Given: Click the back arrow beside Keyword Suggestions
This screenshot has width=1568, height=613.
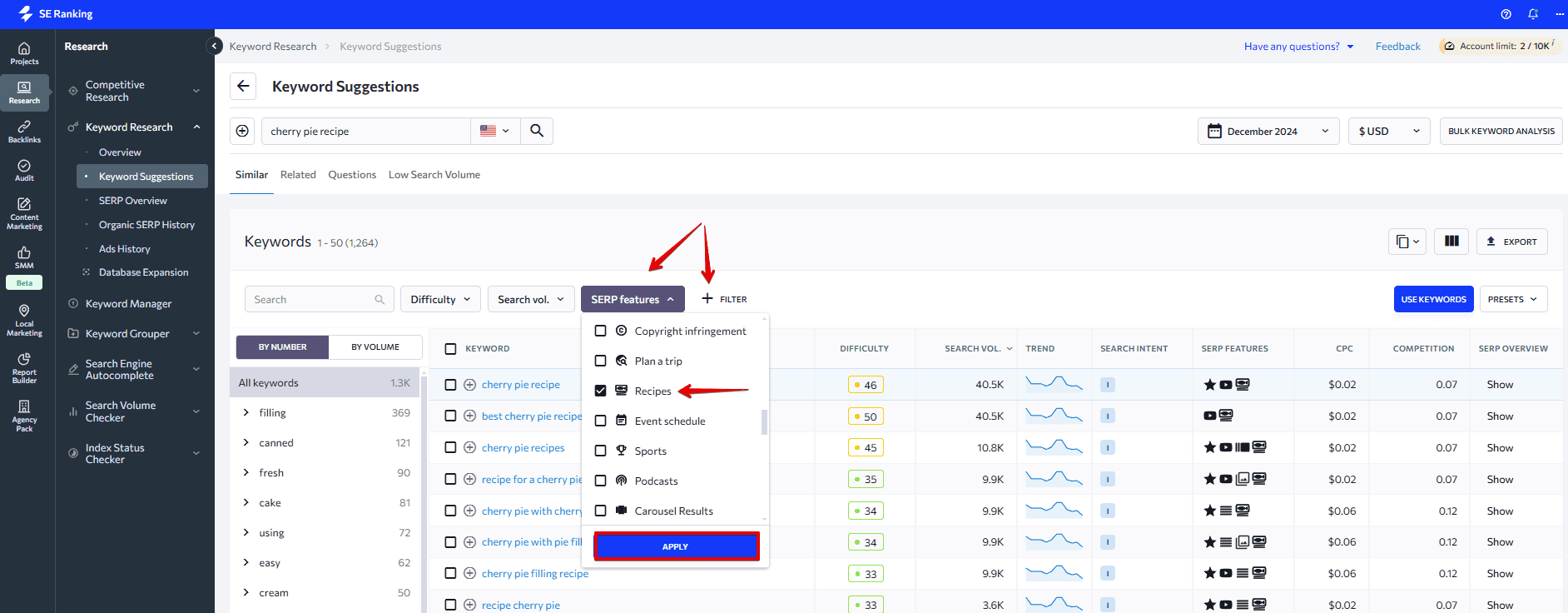Looking at the screenshot, I should tap(243, 86).
